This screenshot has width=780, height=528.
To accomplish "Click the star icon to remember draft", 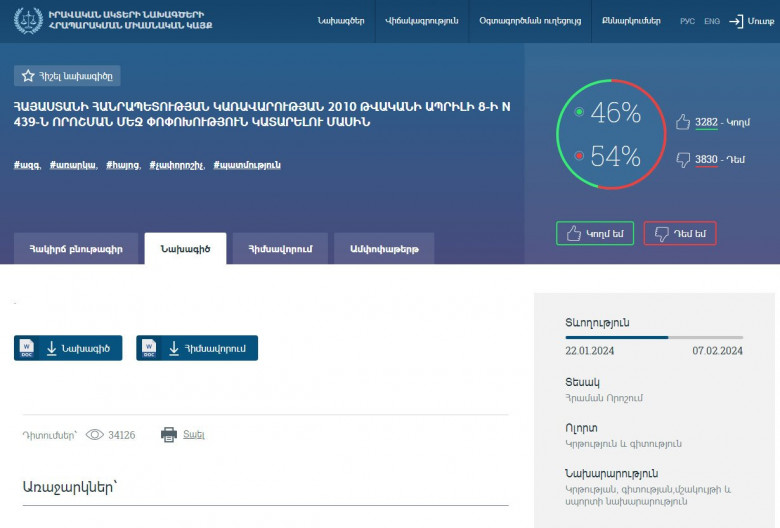I will tap(28, 75).
